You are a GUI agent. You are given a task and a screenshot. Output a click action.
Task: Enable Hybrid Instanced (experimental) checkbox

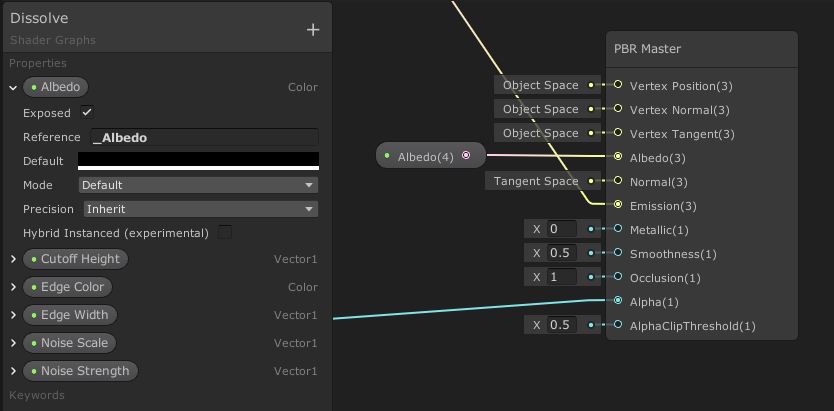[225, 233]
